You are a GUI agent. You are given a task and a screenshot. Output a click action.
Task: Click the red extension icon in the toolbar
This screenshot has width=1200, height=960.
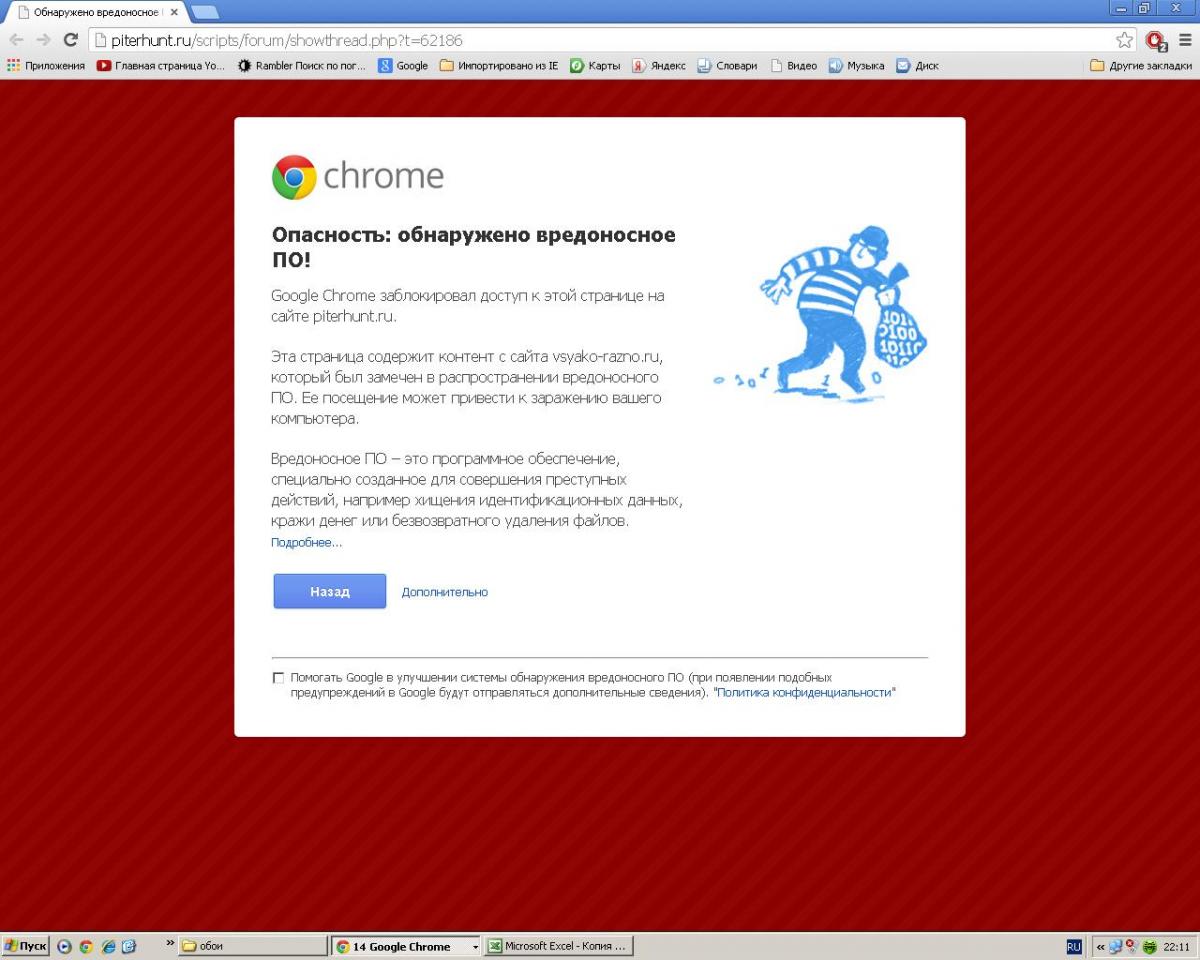click(x=1156, y=40)
